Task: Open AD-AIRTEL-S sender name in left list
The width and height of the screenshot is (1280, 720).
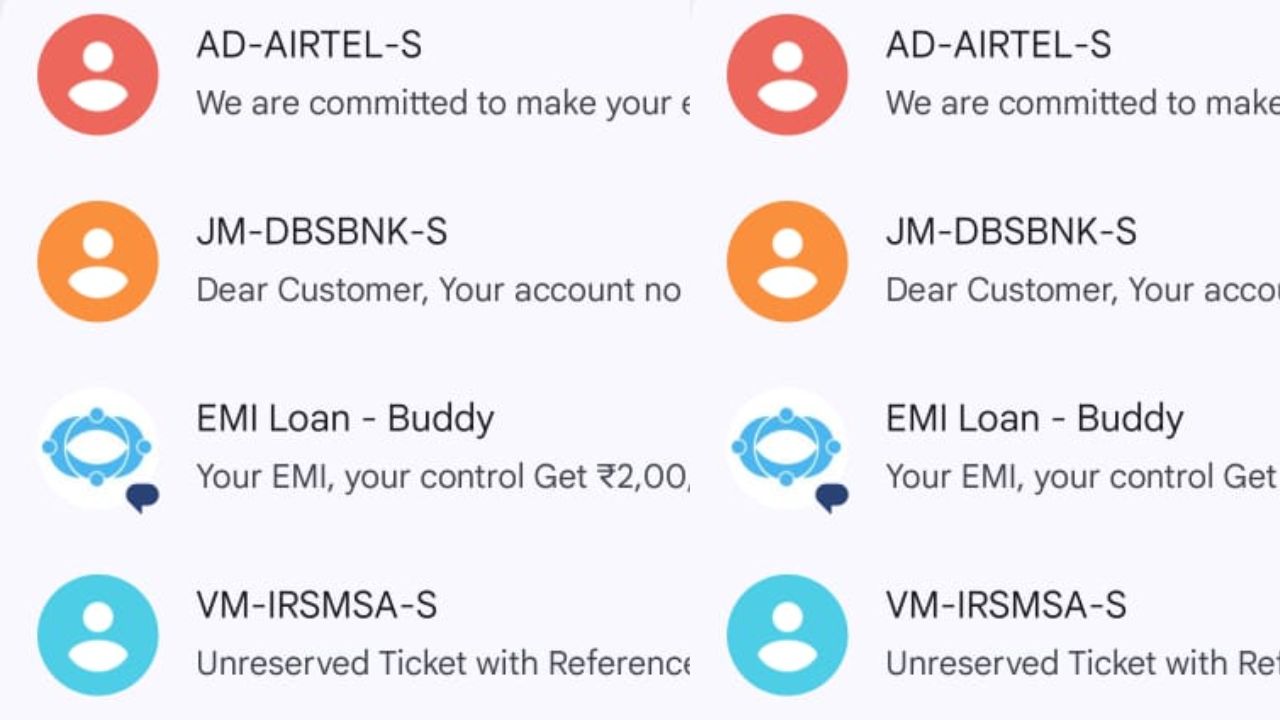Action: click(x=309, y=45)
